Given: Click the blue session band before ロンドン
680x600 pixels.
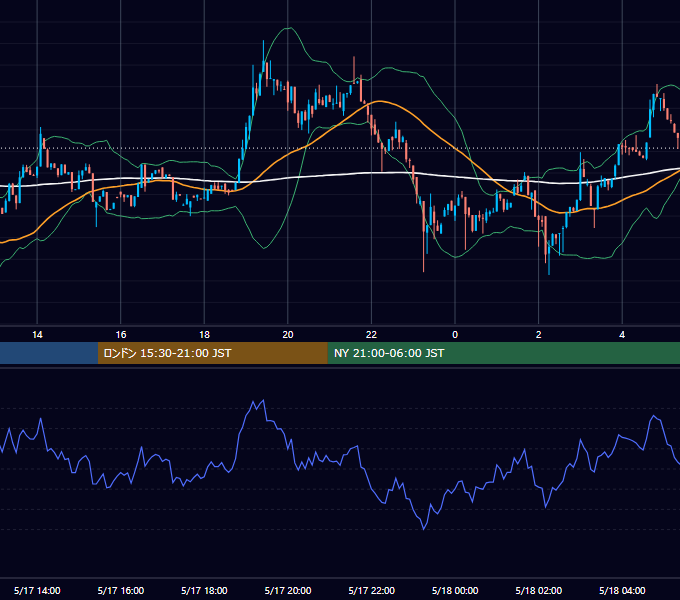Looking at the screenshot, I should [x=49, y=353].
